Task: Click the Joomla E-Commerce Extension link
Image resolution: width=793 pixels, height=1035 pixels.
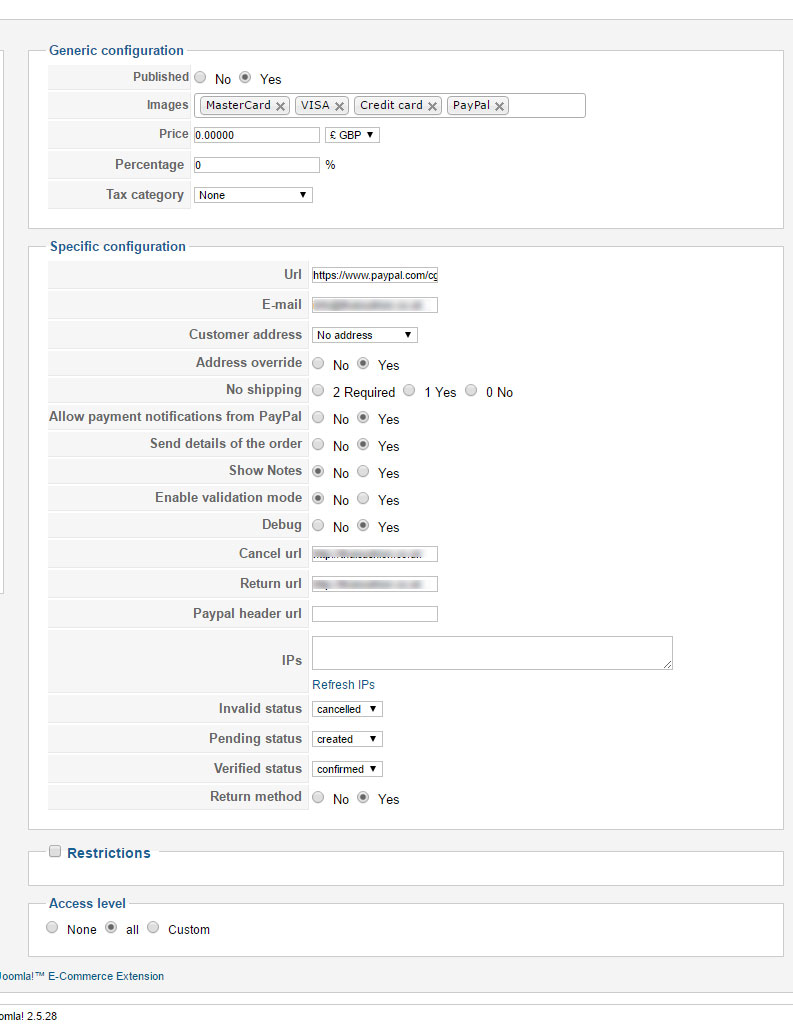Action: [x=82, y=976]
